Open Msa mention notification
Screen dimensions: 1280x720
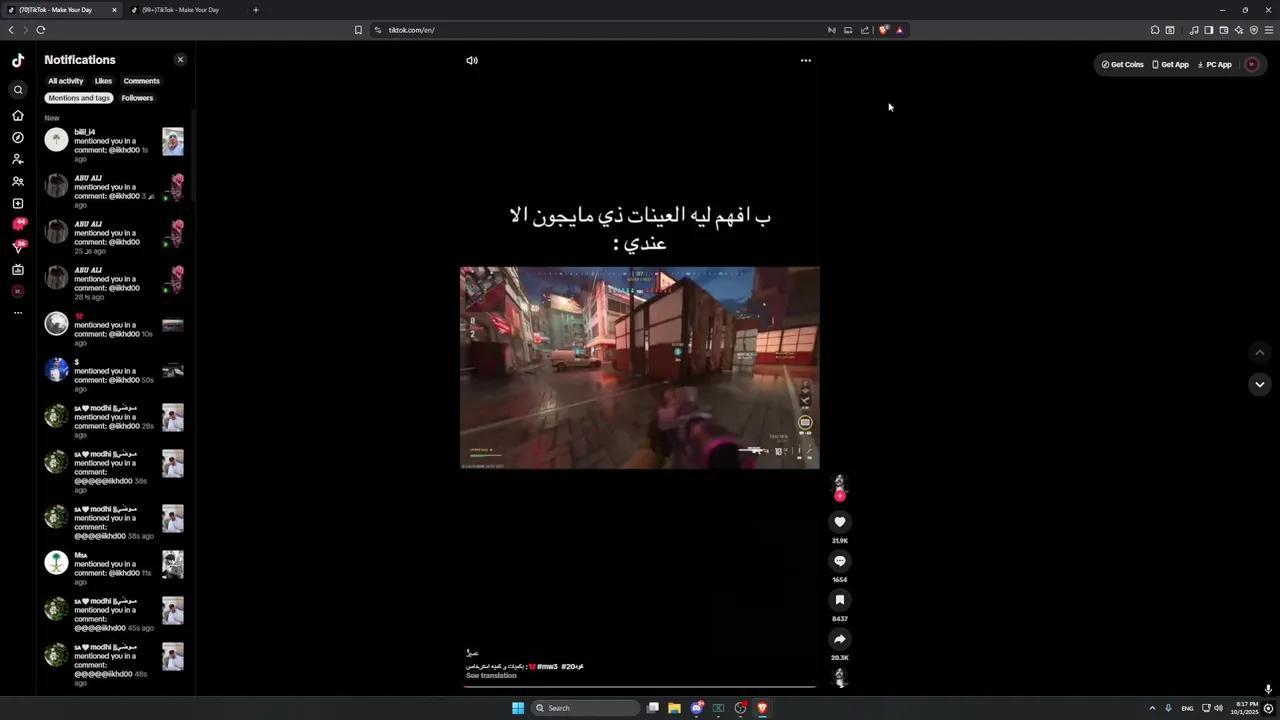coord(114,568)
